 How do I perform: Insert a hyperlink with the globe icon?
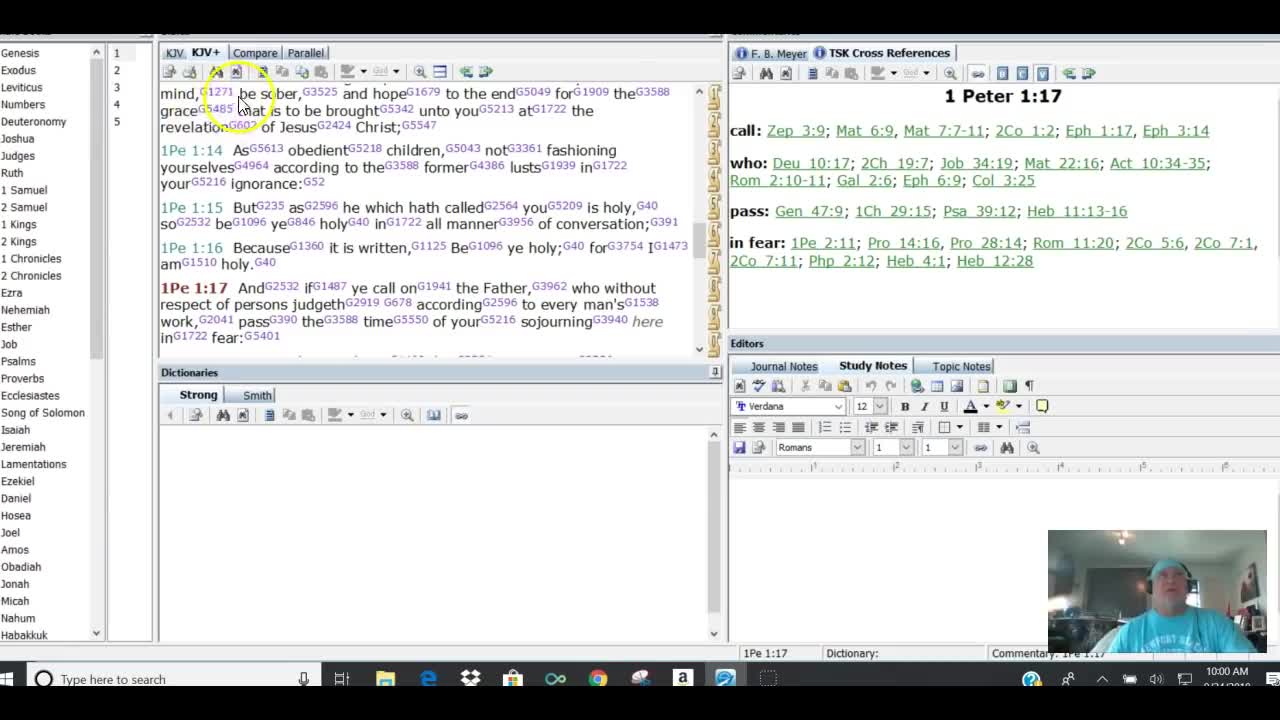click(917, 386)
